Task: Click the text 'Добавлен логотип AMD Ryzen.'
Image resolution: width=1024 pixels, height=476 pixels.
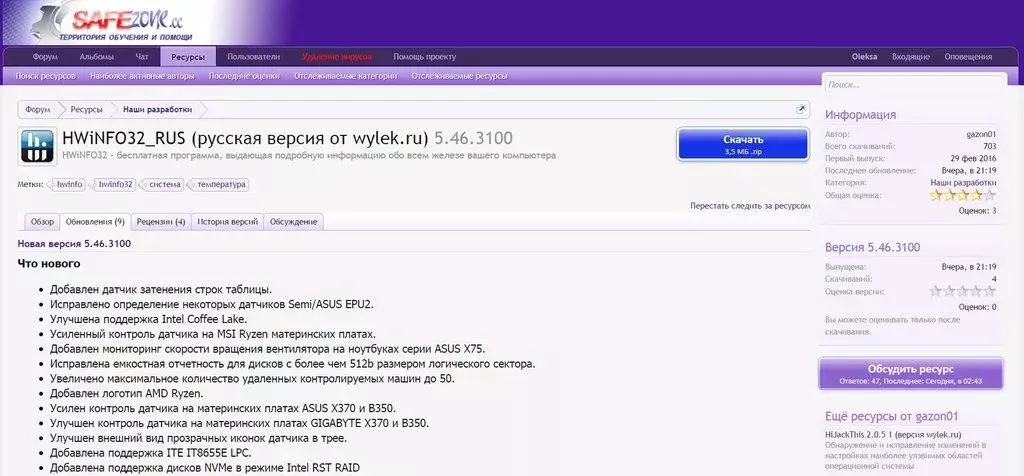Action: tap(127, 393)
